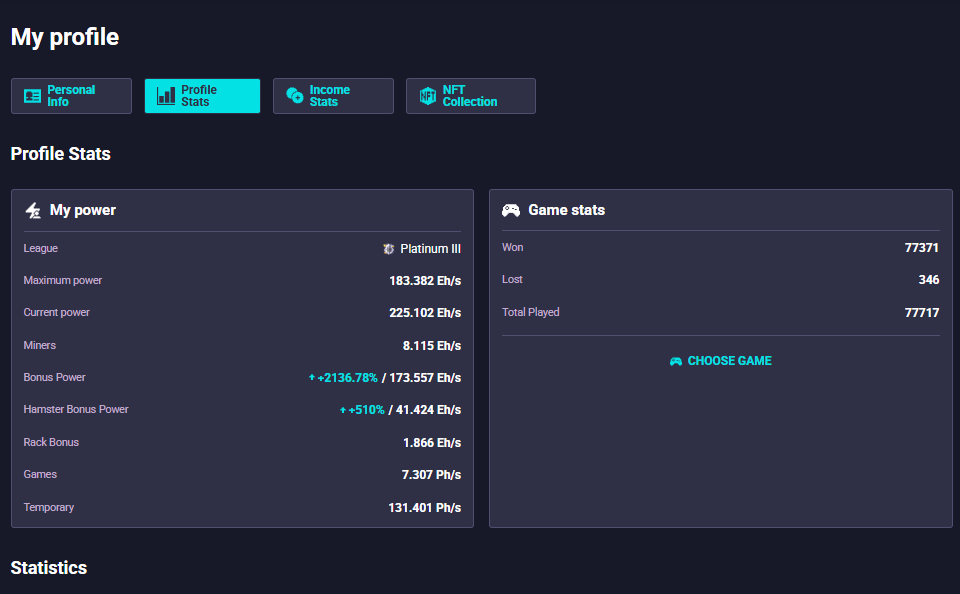The height and width of the screenshot is (594, 960).
Task: Click the 8.115 Eh/s miners value
Action: (432, 345)
